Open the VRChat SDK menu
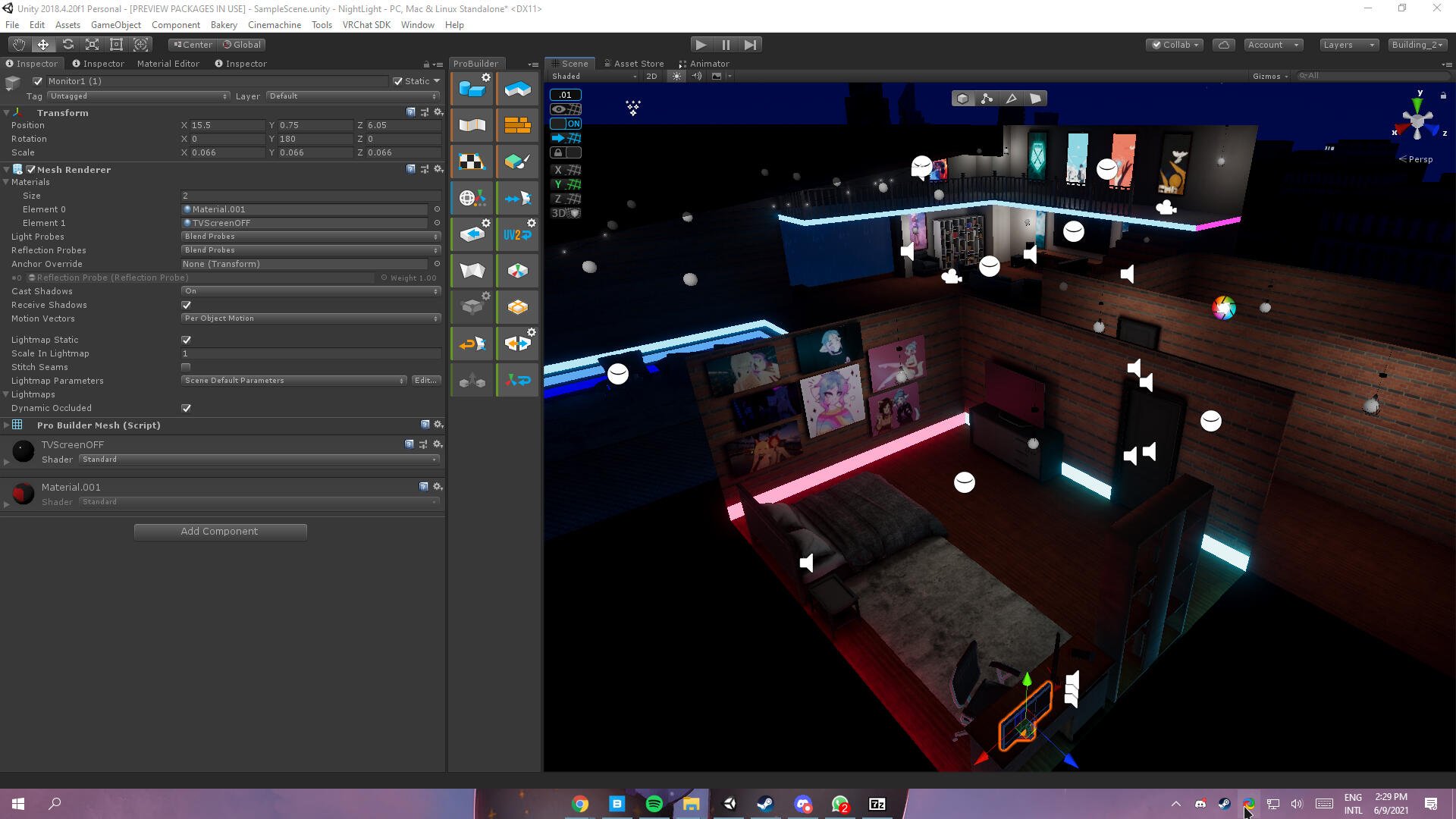1456x819 pixels. pos(366,25)
